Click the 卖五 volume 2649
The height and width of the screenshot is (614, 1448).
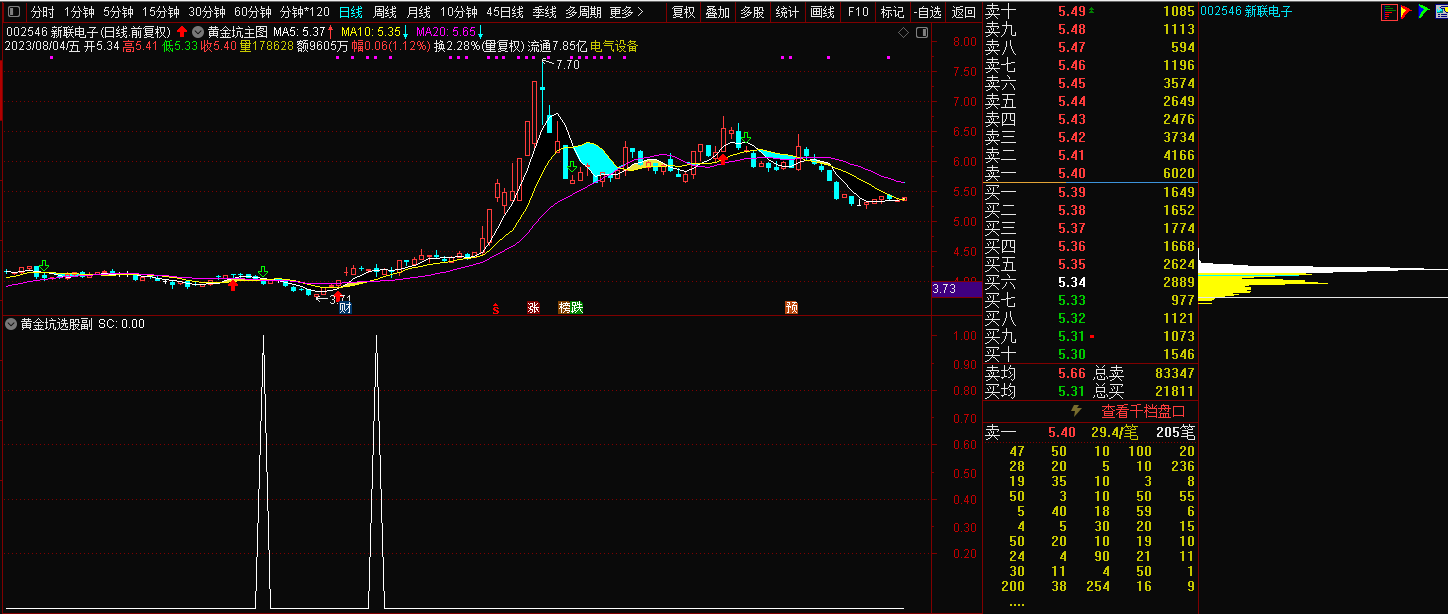1179,102
